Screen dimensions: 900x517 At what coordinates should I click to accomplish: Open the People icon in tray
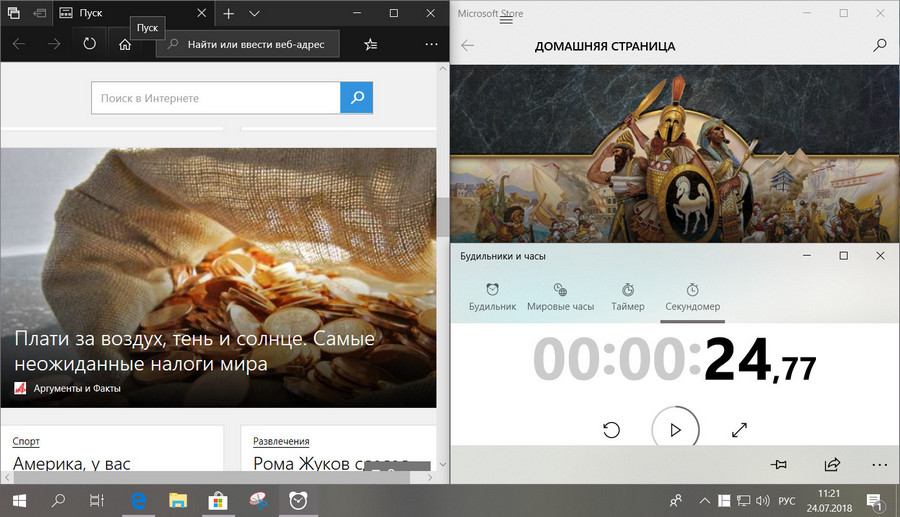[x=676, y=501]
